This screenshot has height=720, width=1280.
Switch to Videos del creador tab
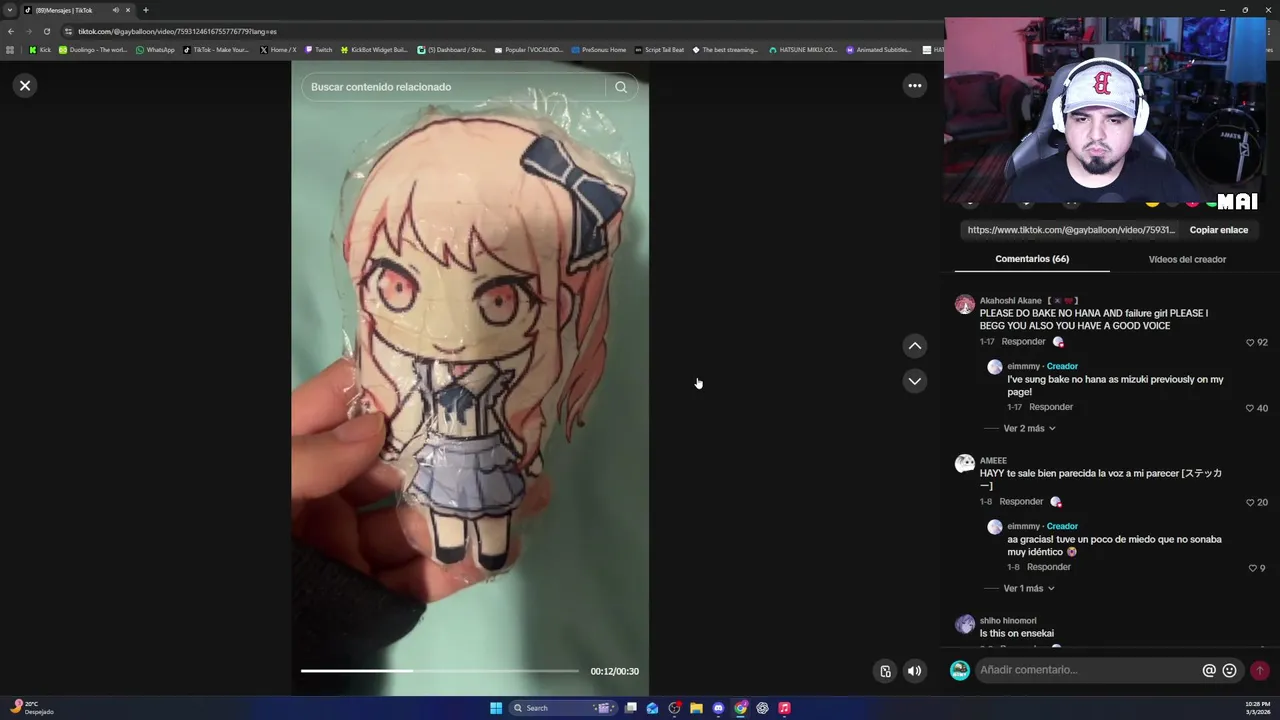coord(1187,259)
